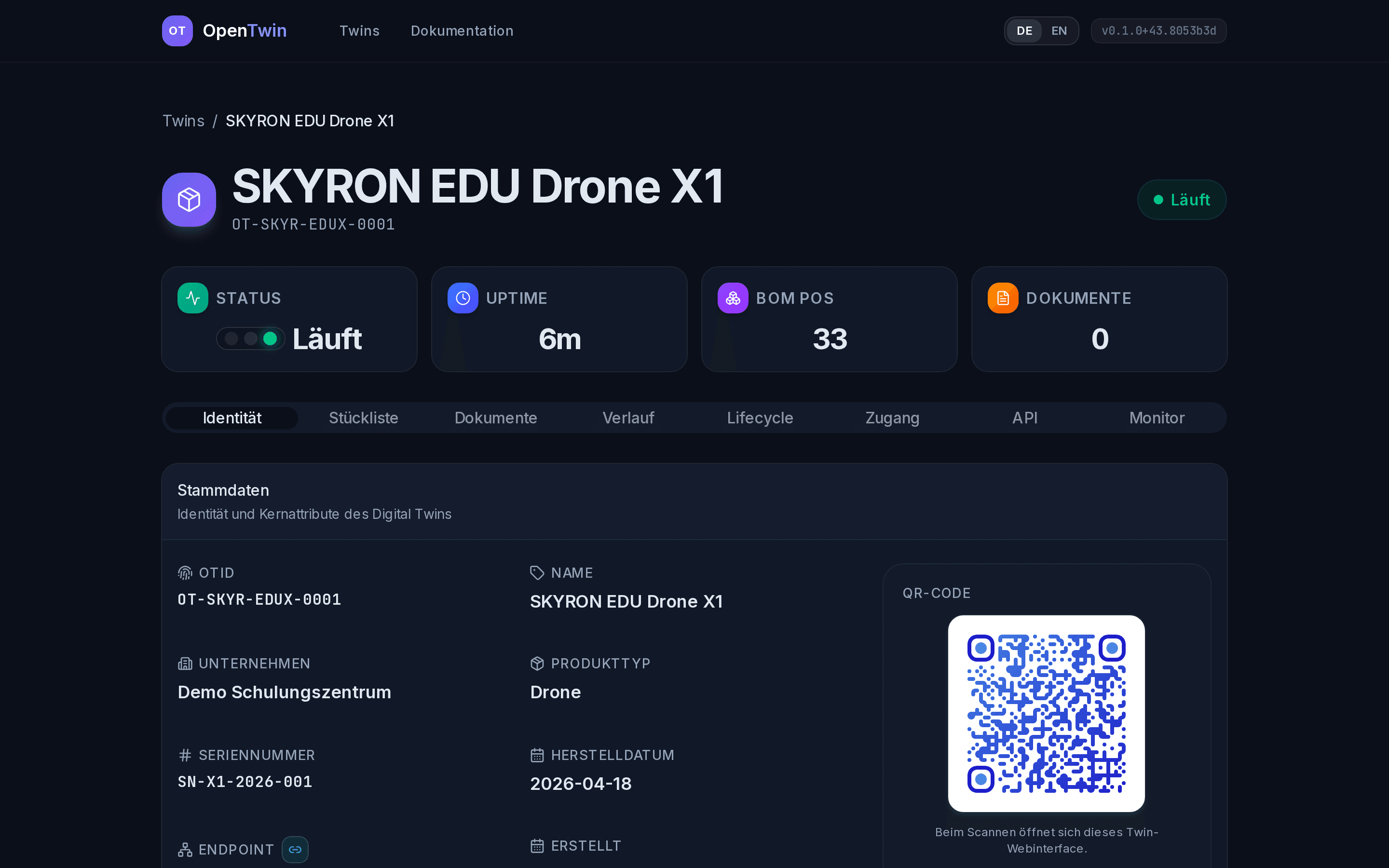Open Twins in the top navigation

[359, 31]
